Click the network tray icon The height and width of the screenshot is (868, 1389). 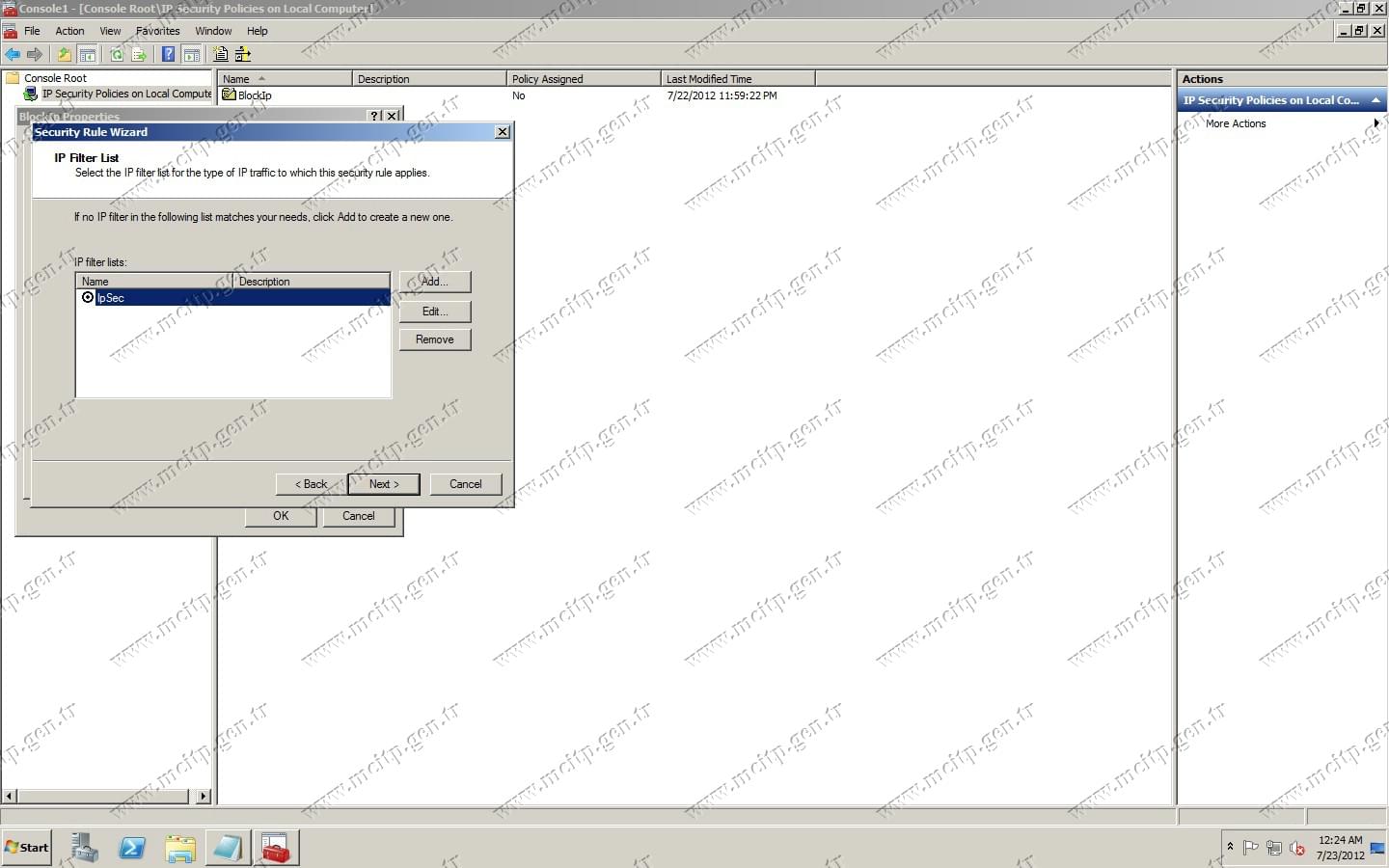click(1274, 848)
